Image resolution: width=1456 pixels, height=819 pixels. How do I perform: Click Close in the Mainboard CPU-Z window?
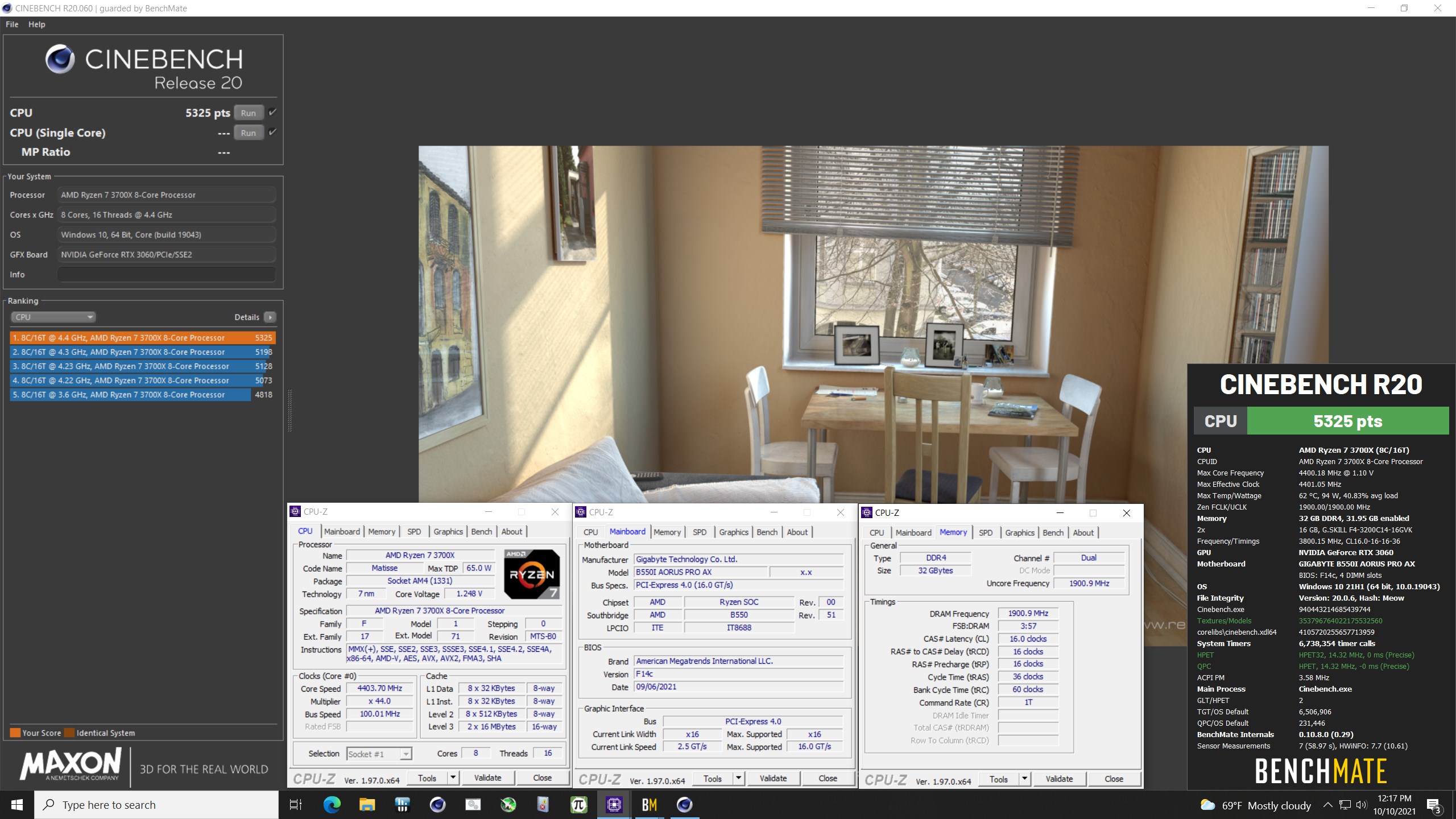828,778
